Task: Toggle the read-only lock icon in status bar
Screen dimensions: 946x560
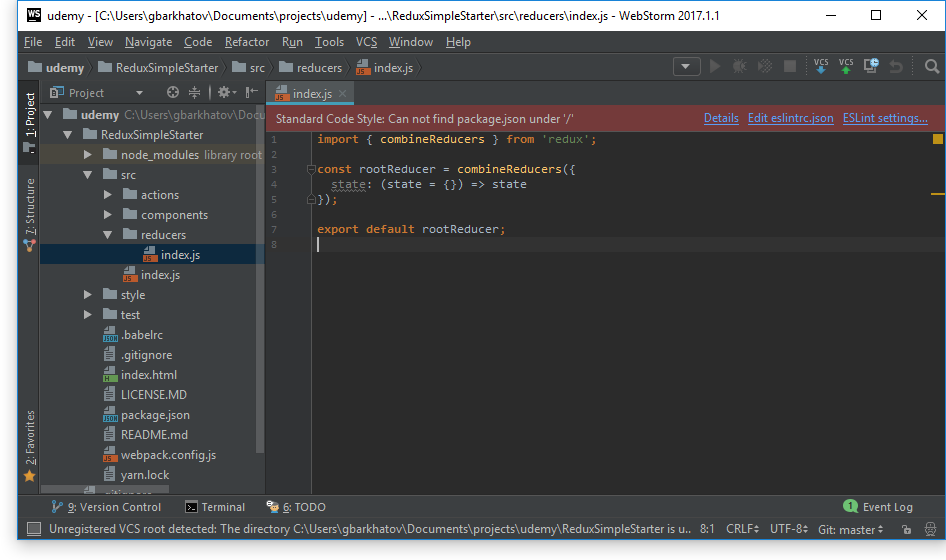Action: (x=906, y=529)
